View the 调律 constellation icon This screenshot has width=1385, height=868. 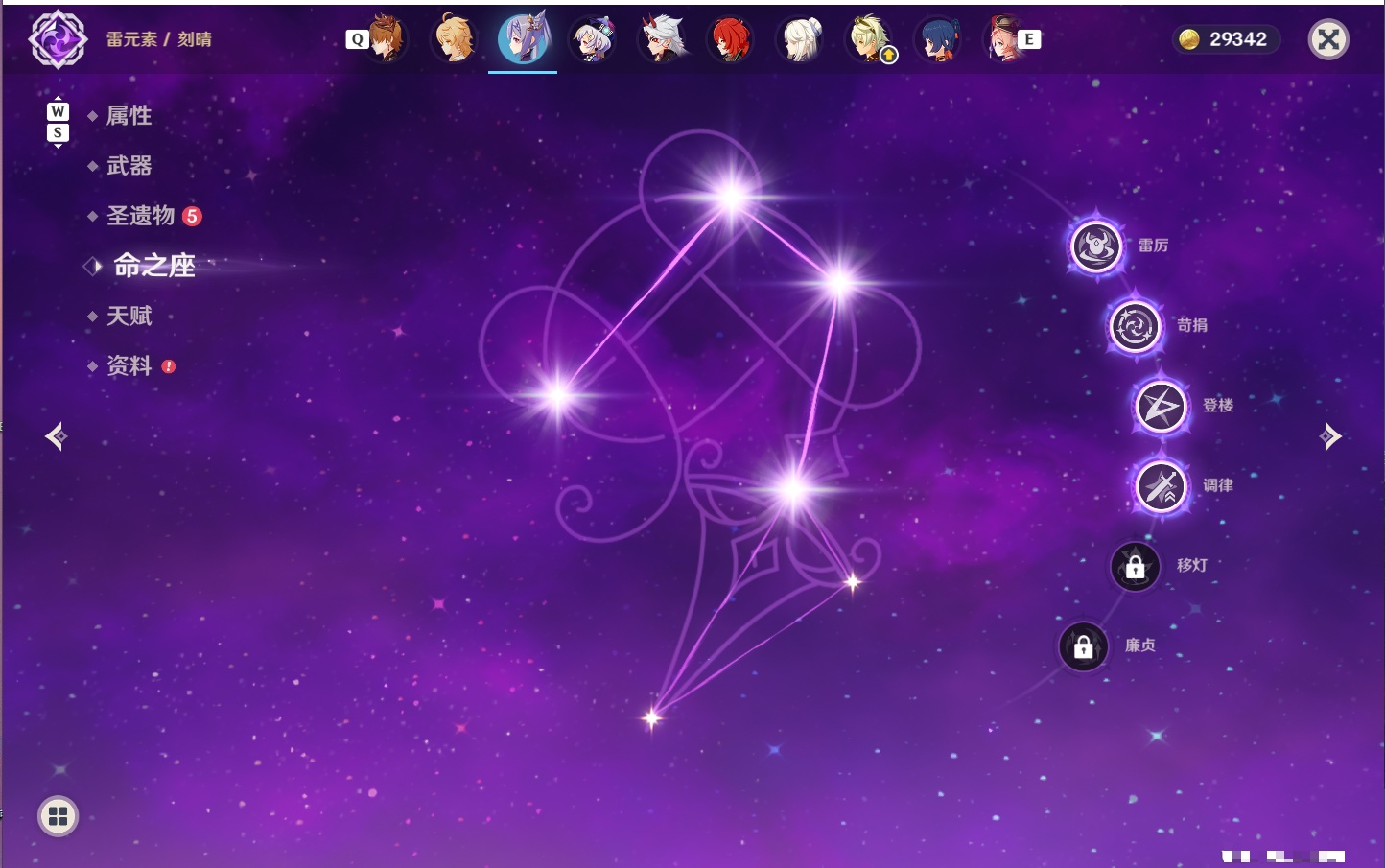coord(1162,486)
